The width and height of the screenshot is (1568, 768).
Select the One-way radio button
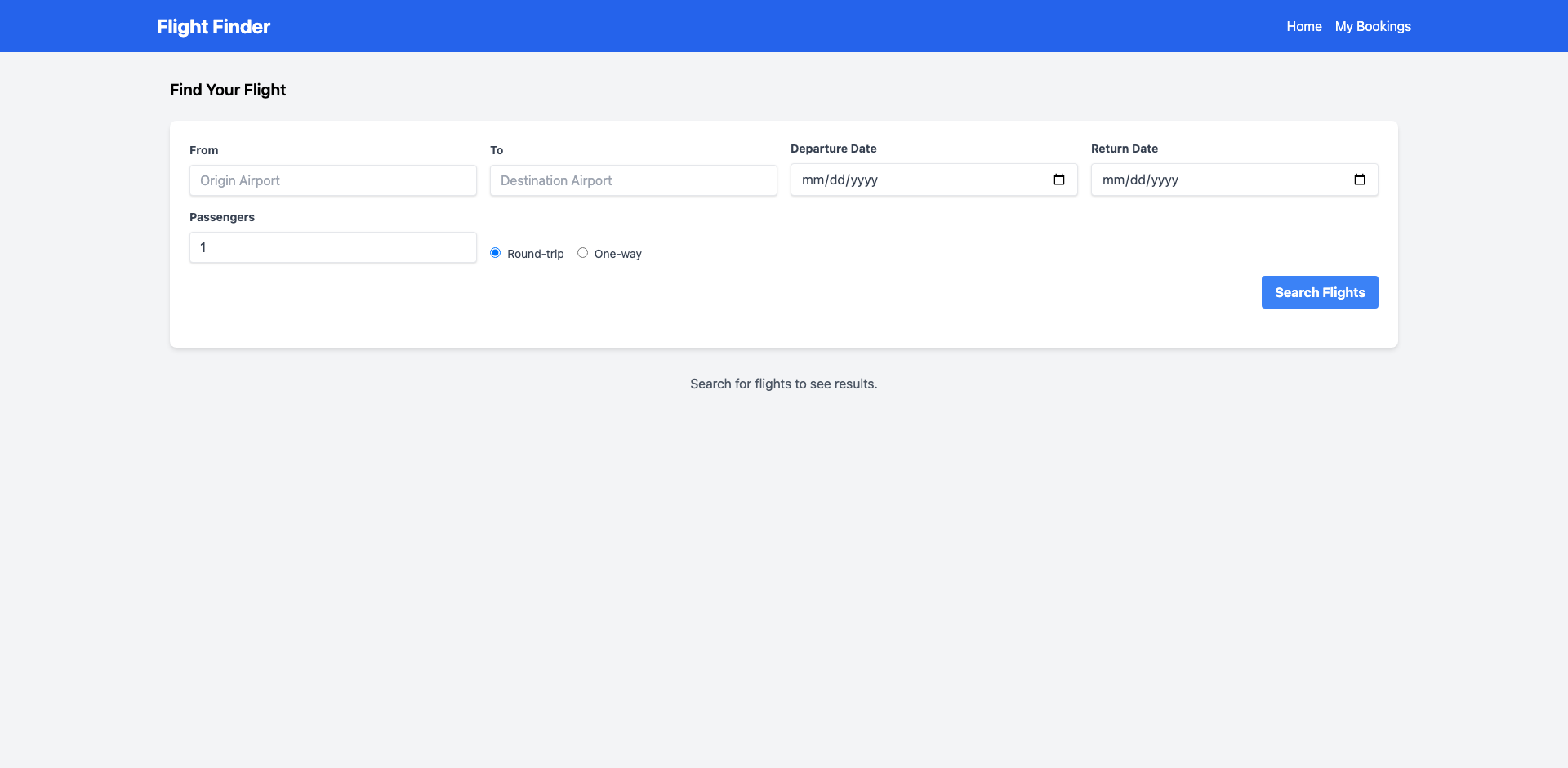coord(582,253)
